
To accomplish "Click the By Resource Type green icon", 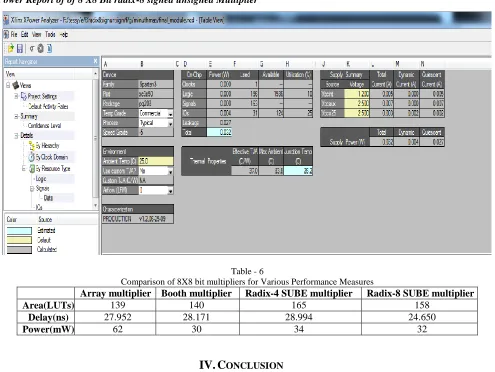I will pos(32,169).
